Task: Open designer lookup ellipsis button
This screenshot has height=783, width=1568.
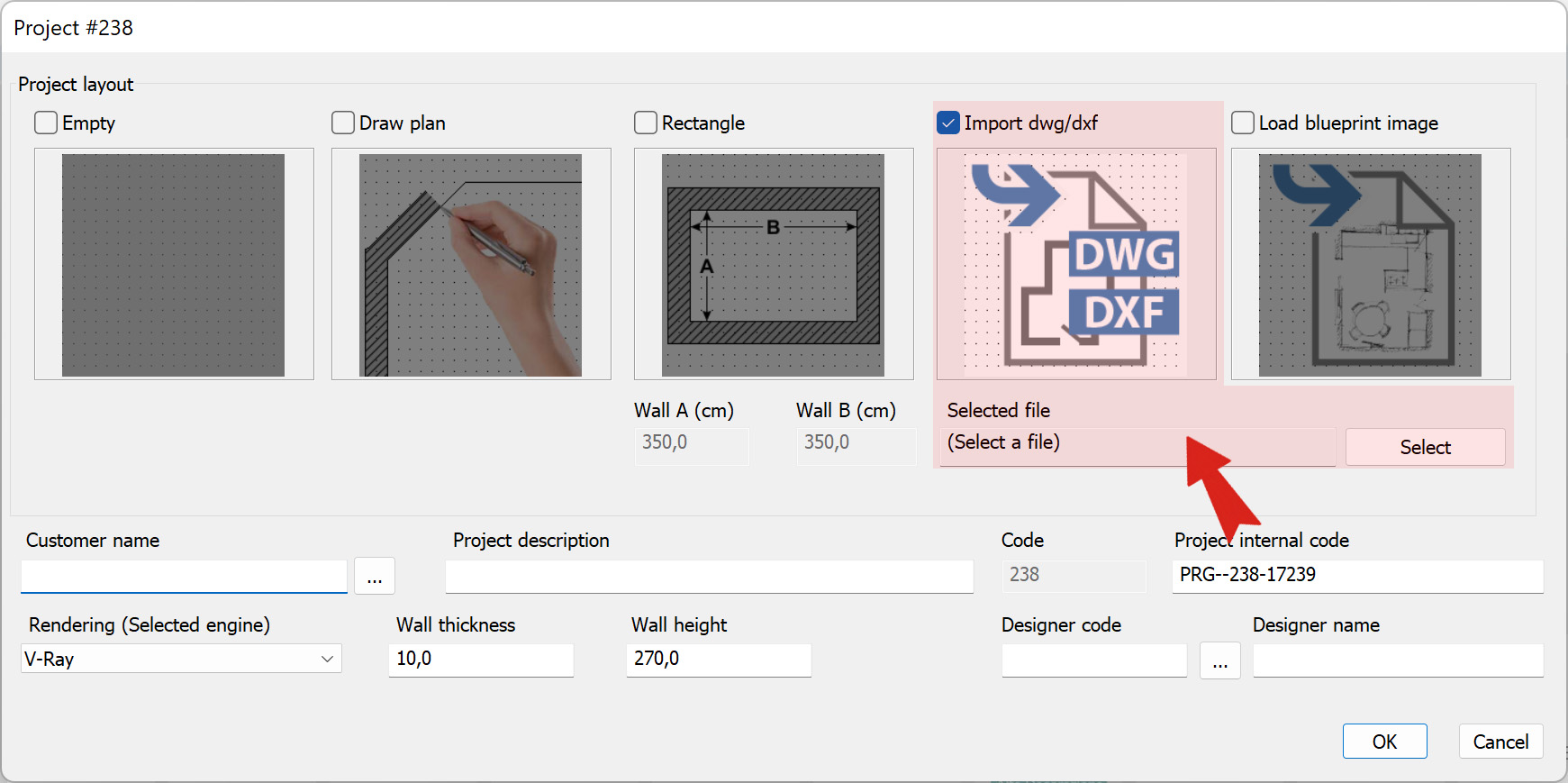Action: coord(1220,660)
